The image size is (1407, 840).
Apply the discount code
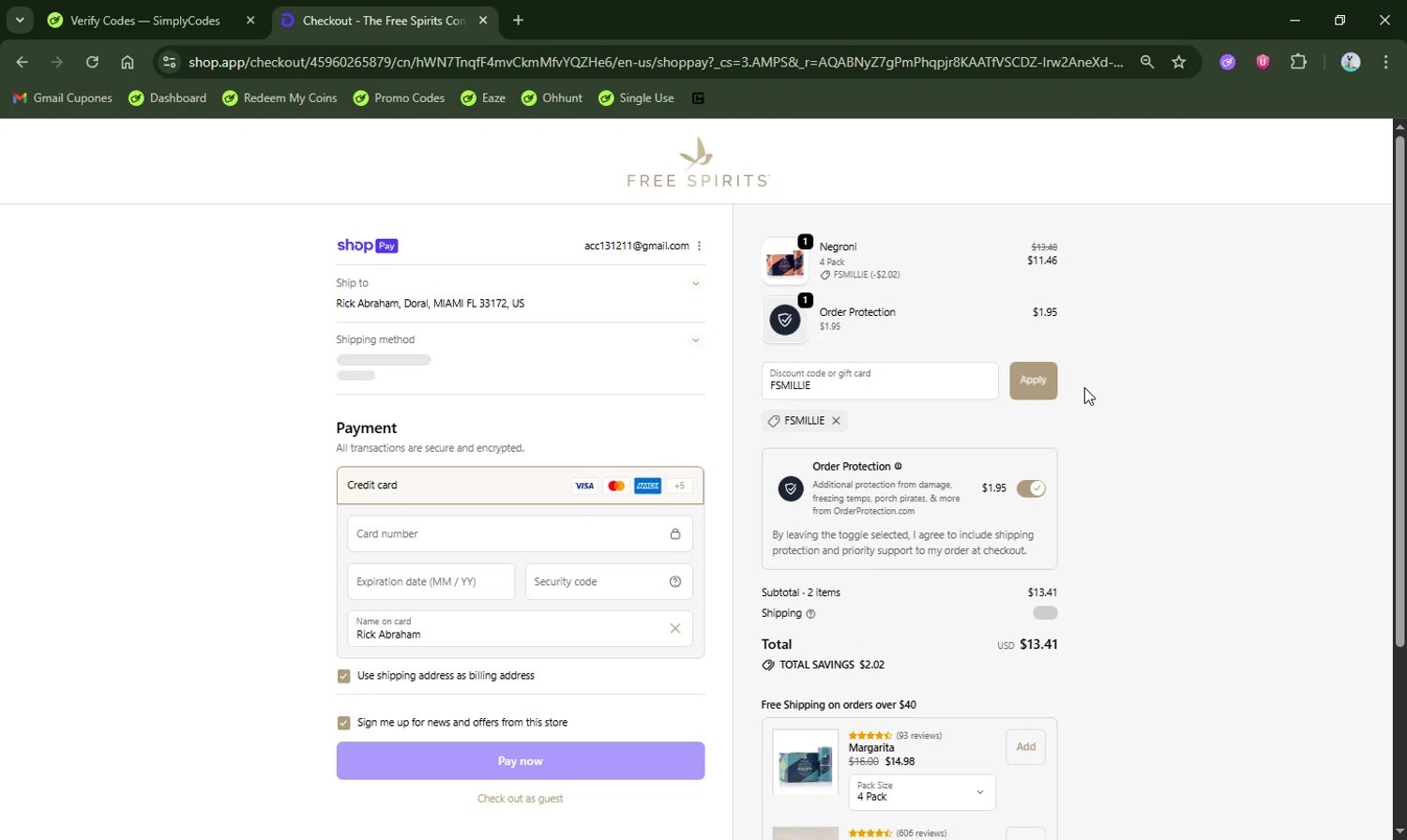point(1034,381)
